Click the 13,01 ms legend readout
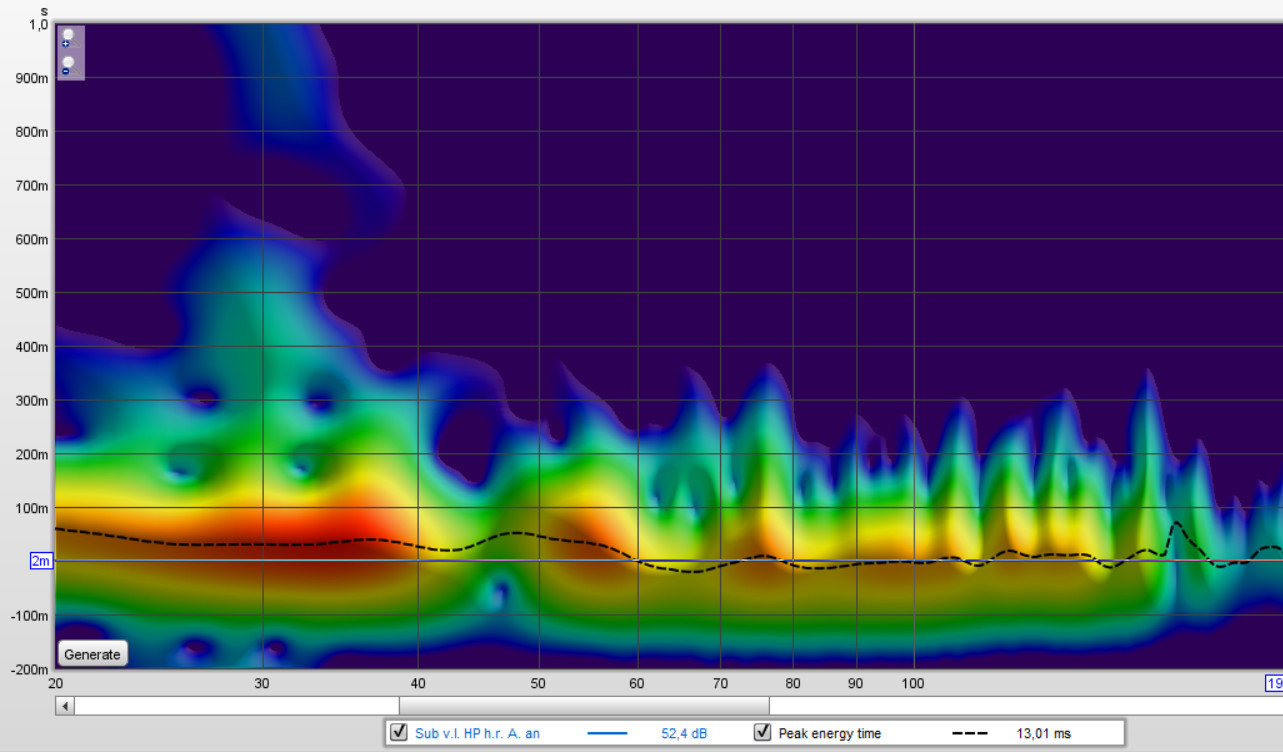This screenshot has width=1283, height=752. (x=1043, y=734)
